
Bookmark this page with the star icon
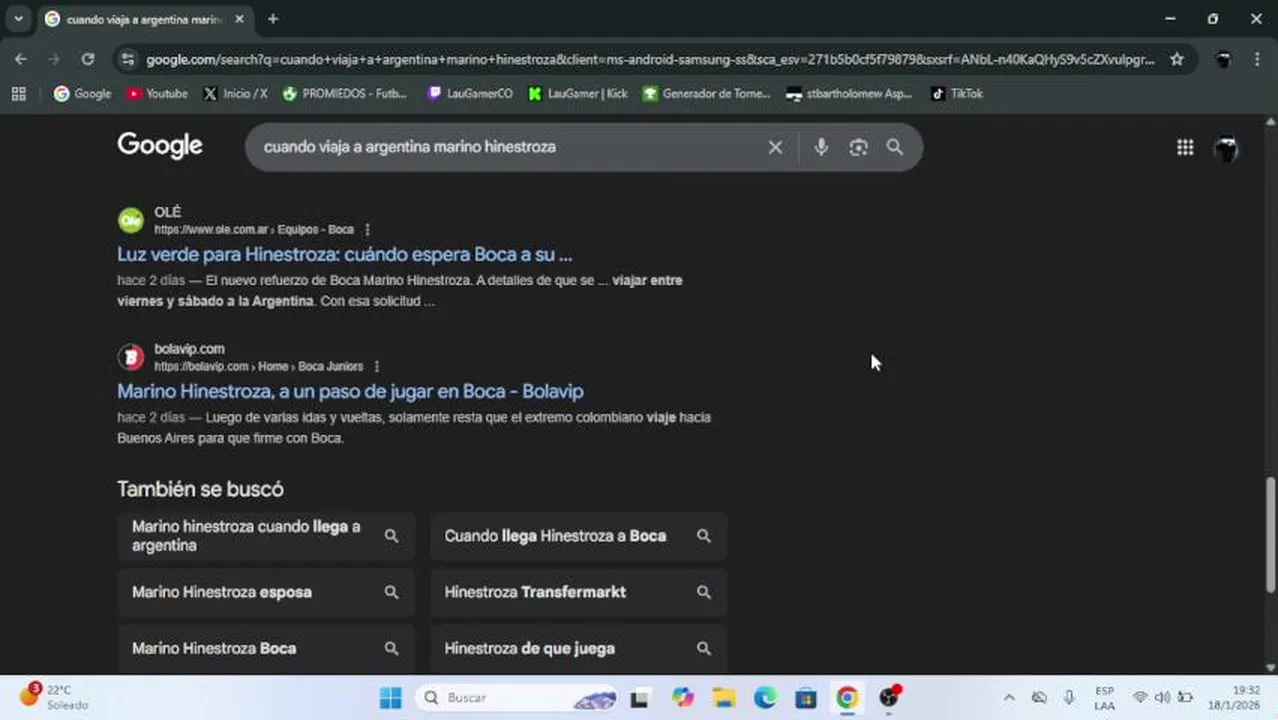pos(1177,60)
